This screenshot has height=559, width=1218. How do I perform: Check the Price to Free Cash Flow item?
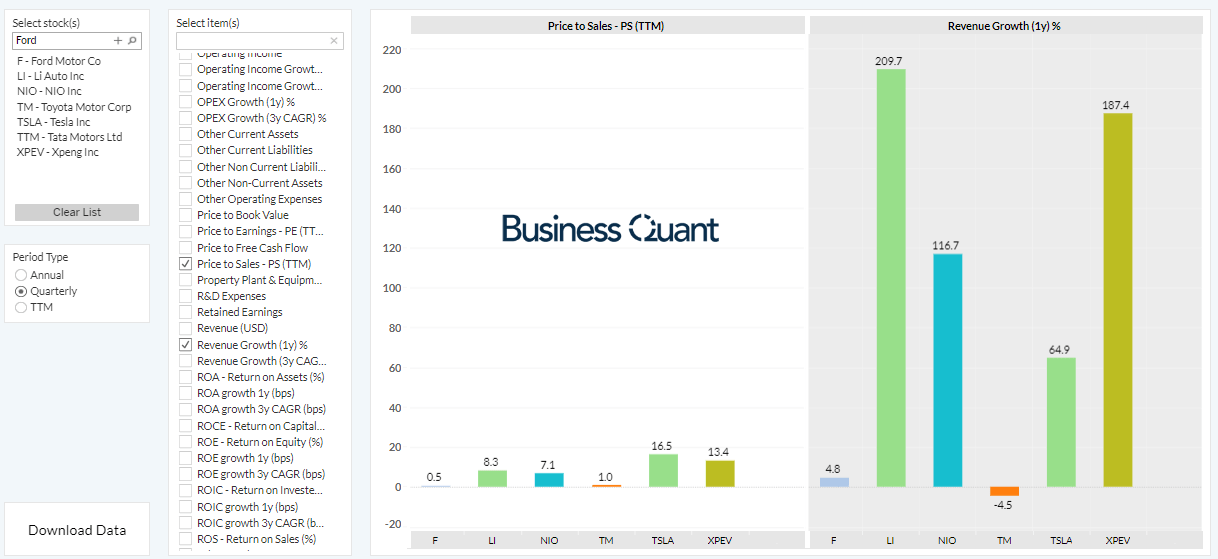pos(185,248)
